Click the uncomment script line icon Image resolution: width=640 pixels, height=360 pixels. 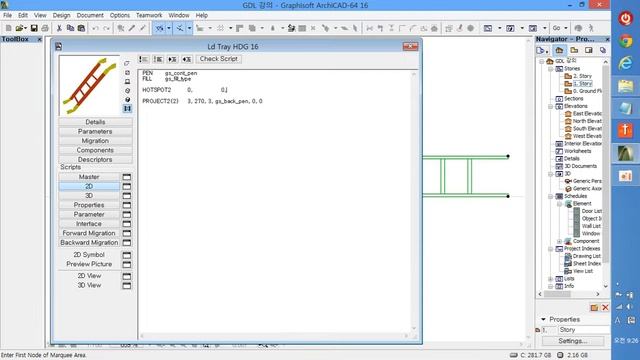(x=158, y=59)
